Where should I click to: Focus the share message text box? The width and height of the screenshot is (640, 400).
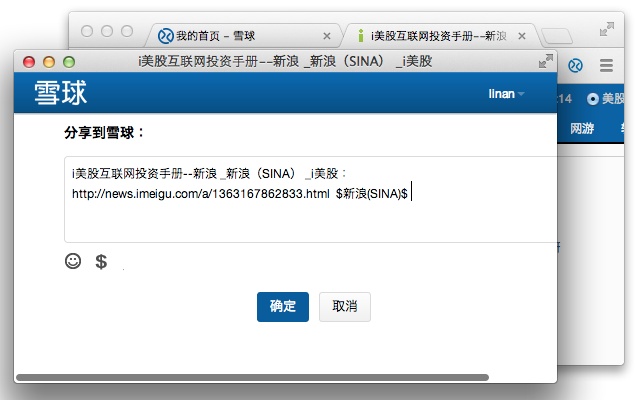click(x=311, y=199)
